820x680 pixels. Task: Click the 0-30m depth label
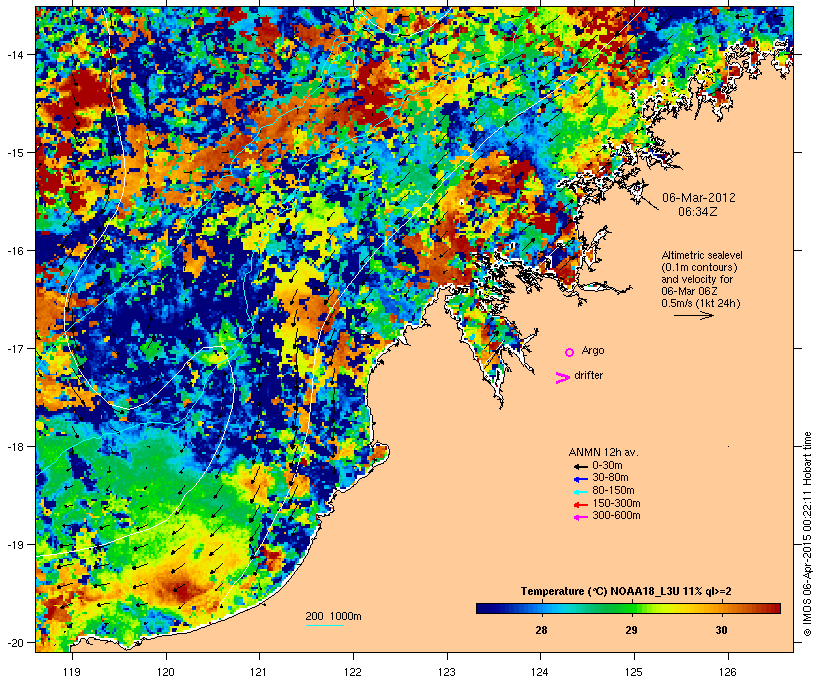click(x=607, y=466)
